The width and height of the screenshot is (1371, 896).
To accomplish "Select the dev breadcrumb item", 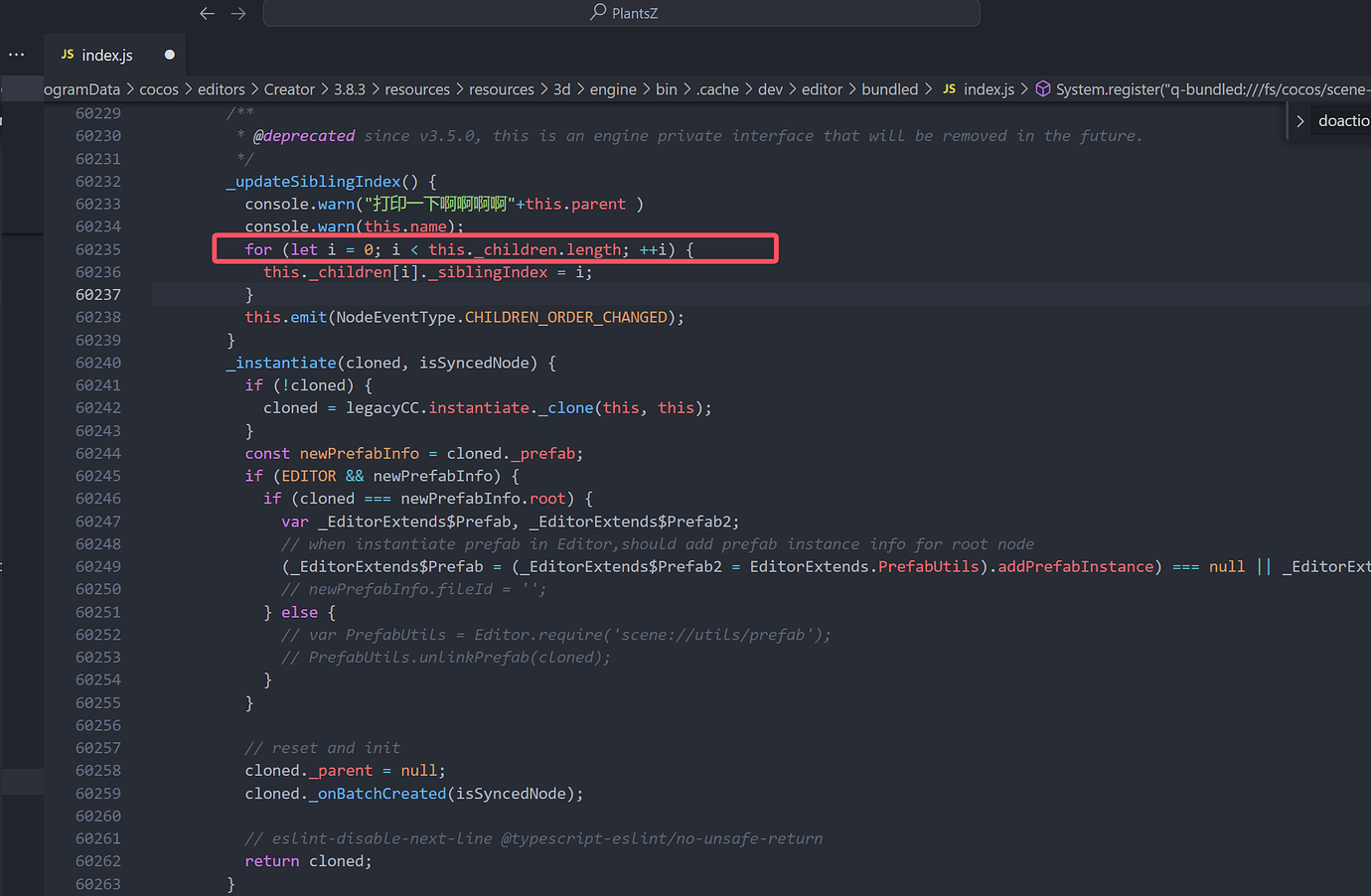I will pos(770,88).
